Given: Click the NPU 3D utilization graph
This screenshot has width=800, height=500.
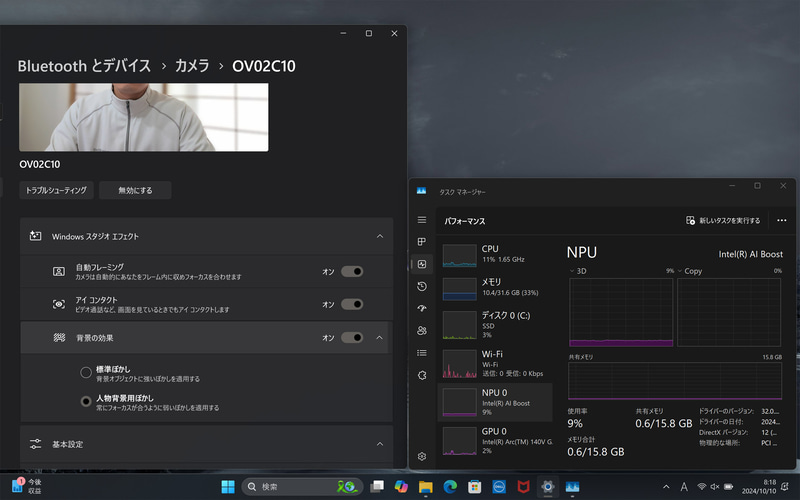Looking at the screenshot, I should 621,312.
